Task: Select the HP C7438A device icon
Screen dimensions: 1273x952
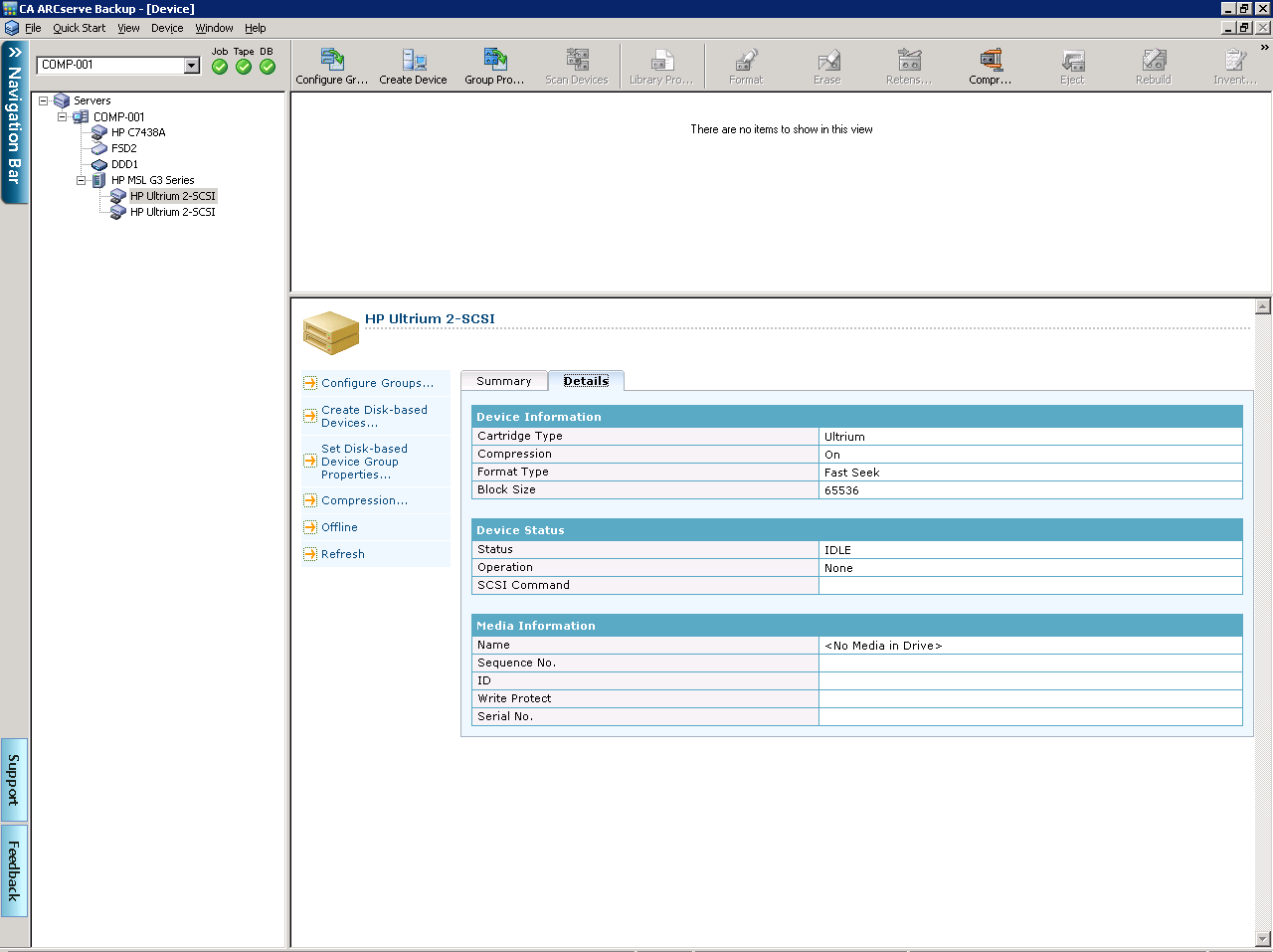Action: click(99, 132)
